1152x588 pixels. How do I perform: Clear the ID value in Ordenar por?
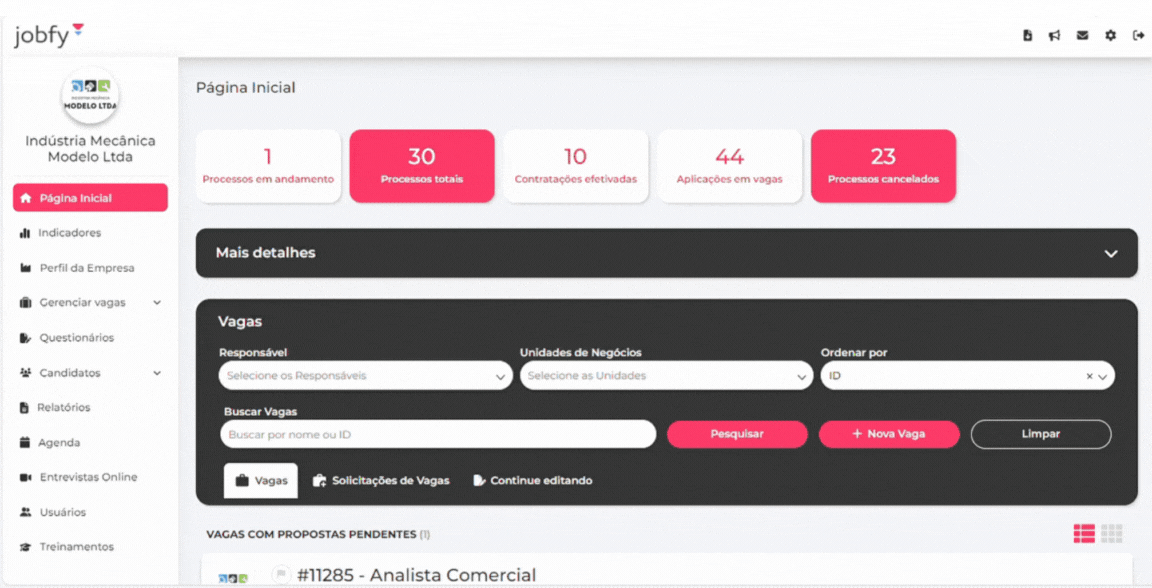[x=1089, y=377]
